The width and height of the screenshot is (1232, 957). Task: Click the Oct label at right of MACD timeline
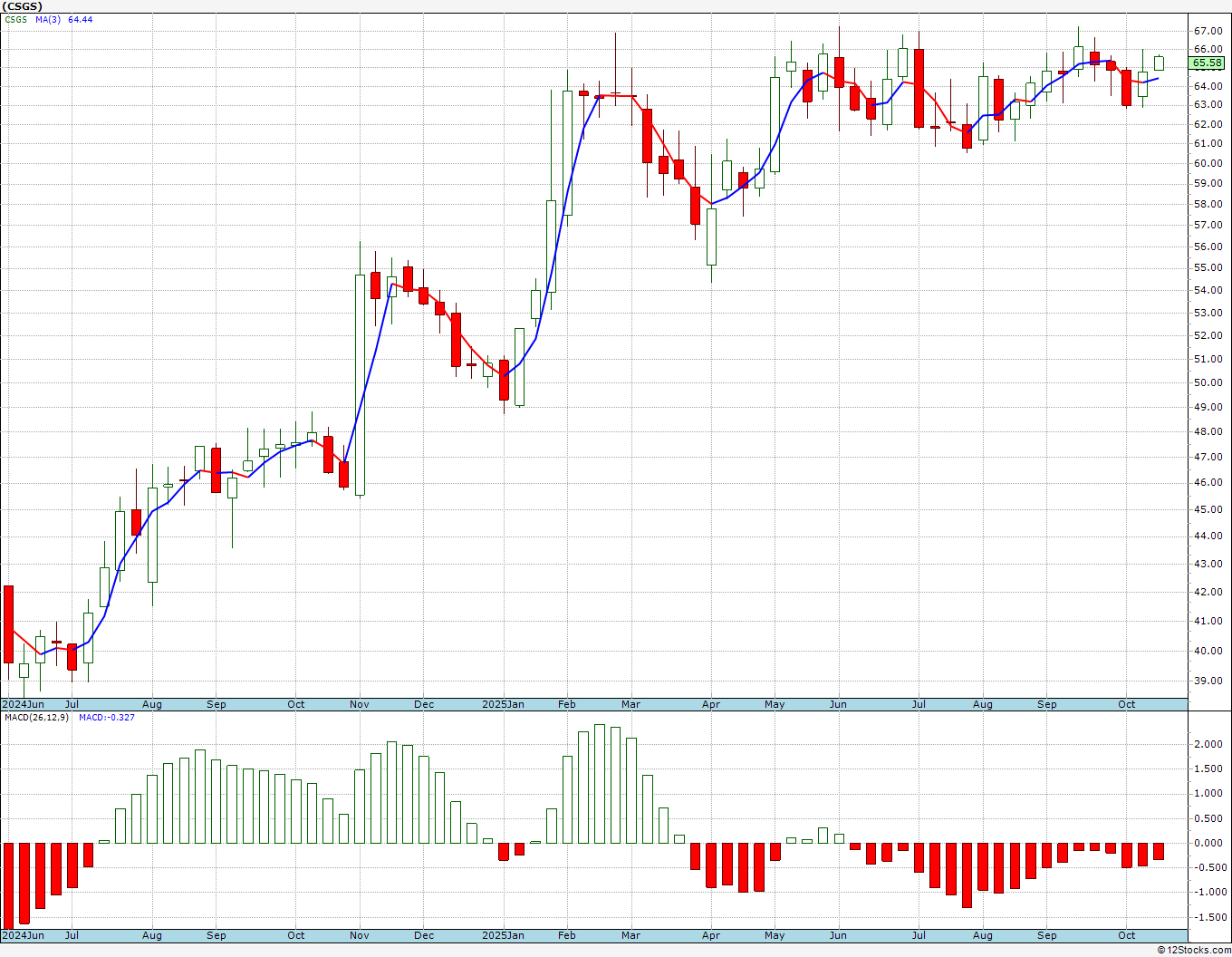point(1127,935)
